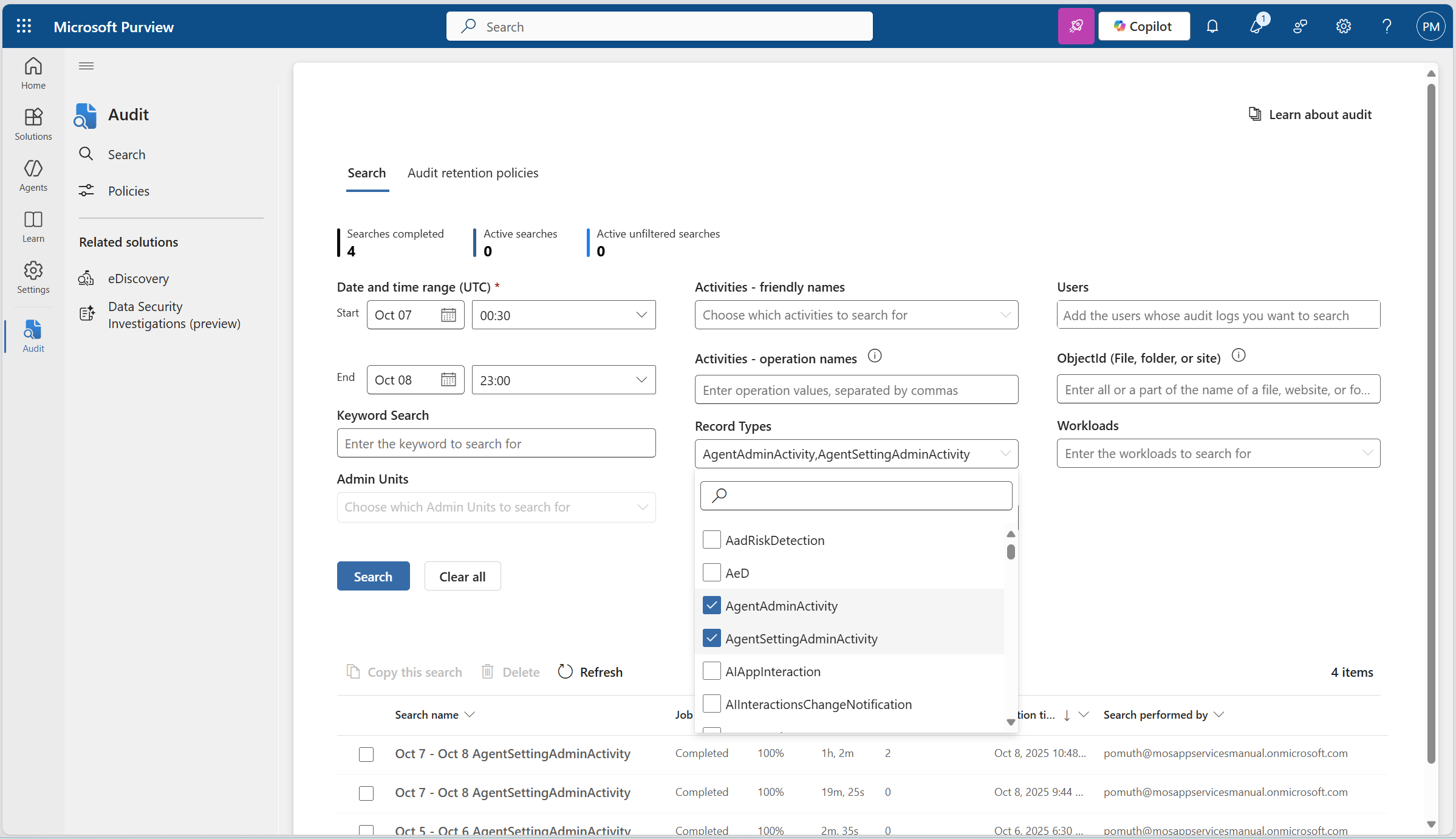Image resolution: width=1456 pixels, height=839 pixels.
Task: Open the settings gear in header
Action: coord(1343,26)
